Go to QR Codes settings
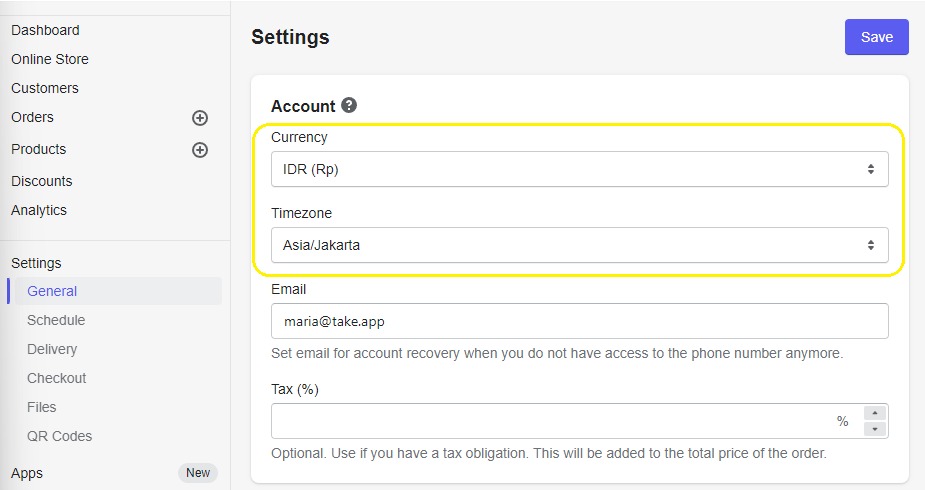The height and width of the screenshot is (490, 925). [59, 436]
